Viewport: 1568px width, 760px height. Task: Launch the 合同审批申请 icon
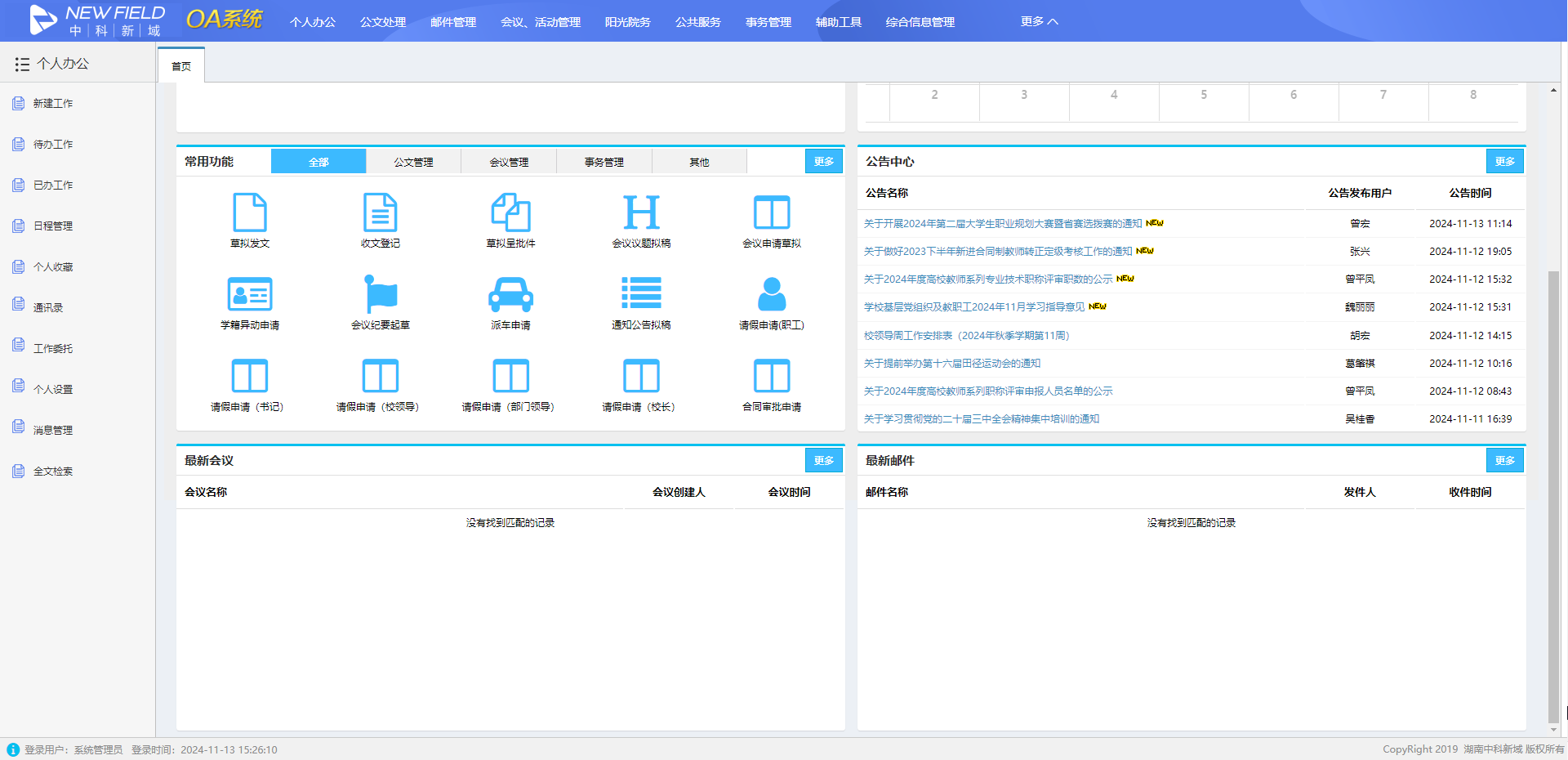[771, 377]
